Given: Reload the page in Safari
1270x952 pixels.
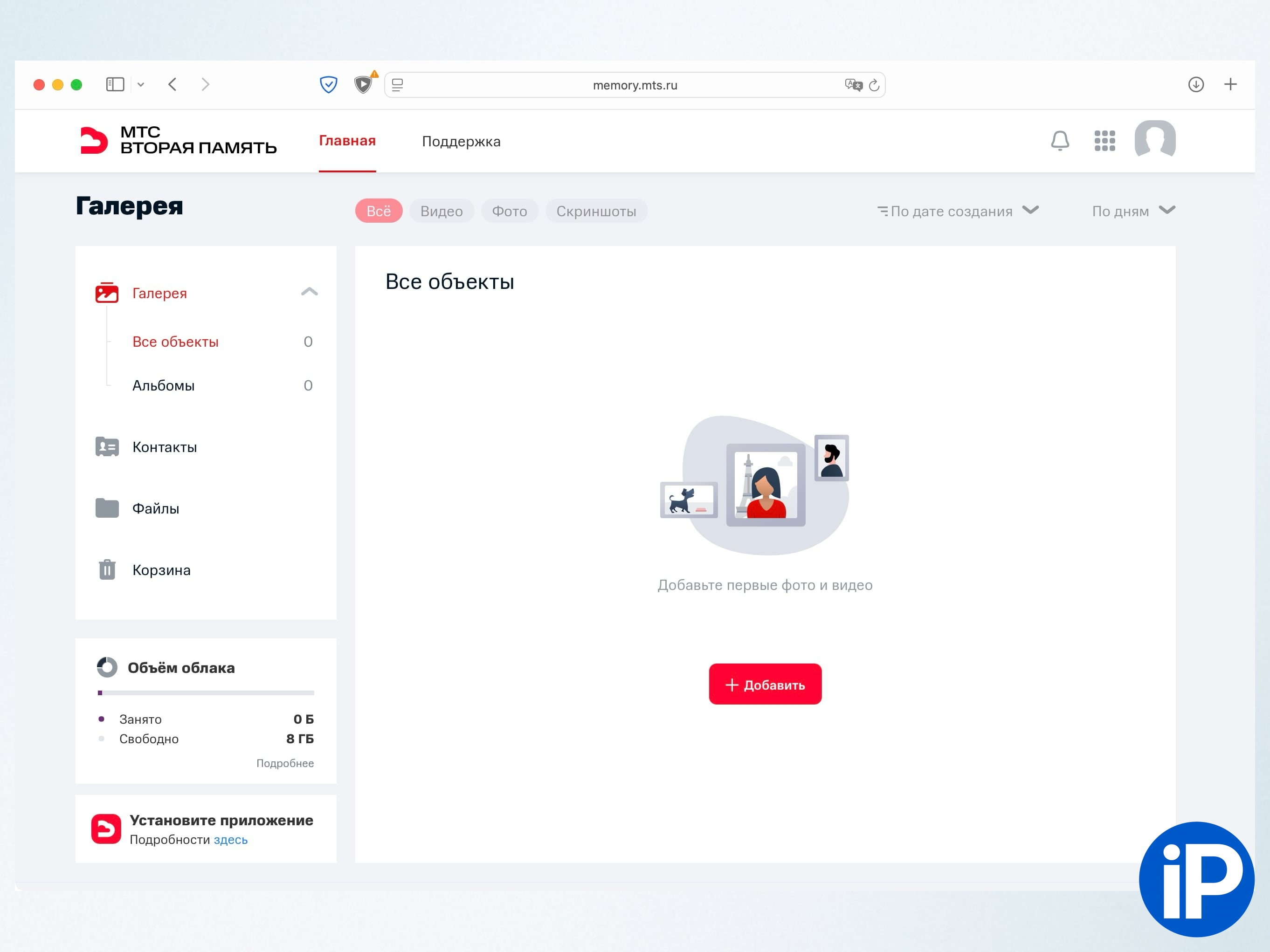Looking at the screenshot, I should click(874, 85).
